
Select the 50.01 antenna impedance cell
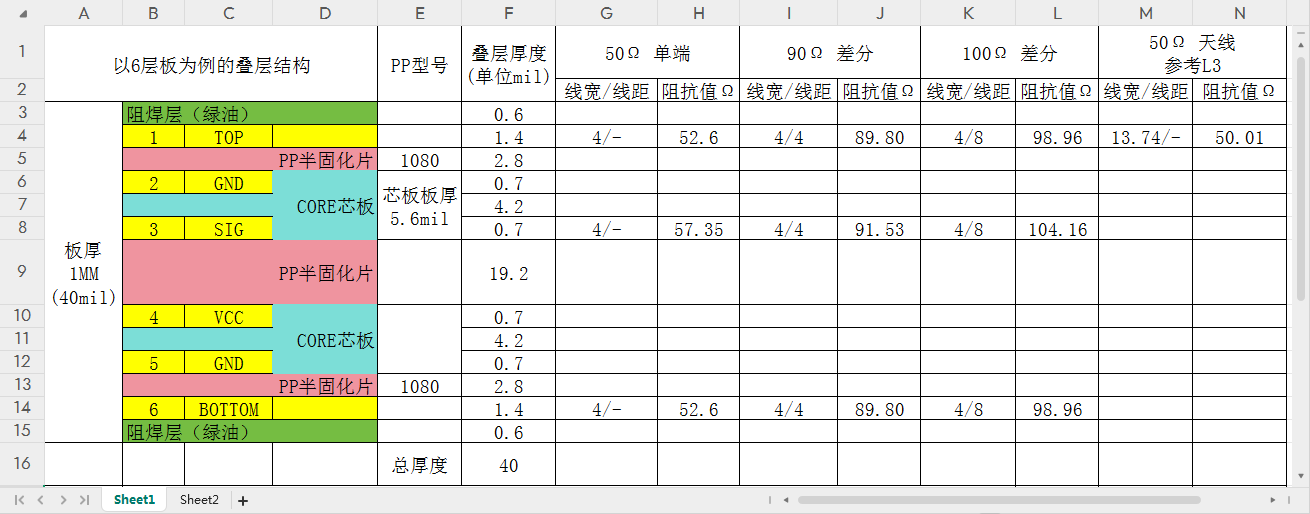(1239, 136)
